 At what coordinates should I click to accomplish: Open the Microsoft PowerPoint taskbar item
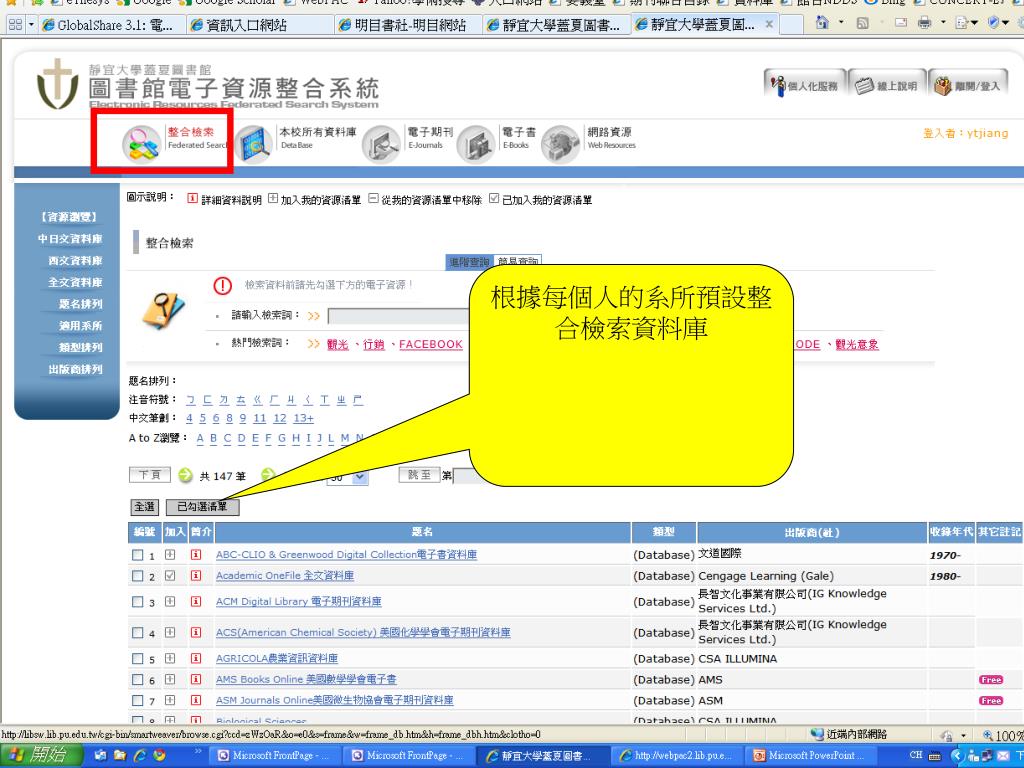[x=810, y=755]
